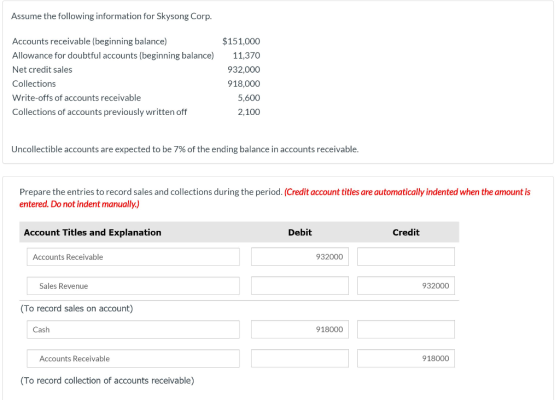This screenshot has height=400, width=560.
Task: Click the Accounts Receivable title field in collection entry
Action: tap(133, 358)
